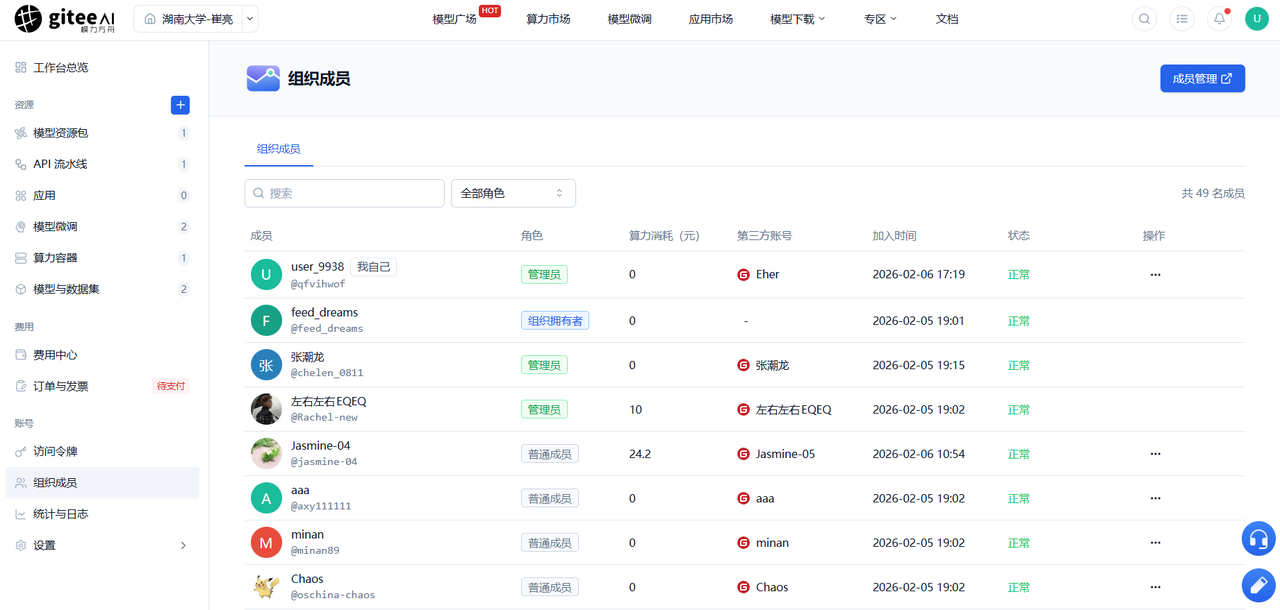
Task: Open the green U user avatar menu
Action: pyautogui.click(x=1257, y=19)
